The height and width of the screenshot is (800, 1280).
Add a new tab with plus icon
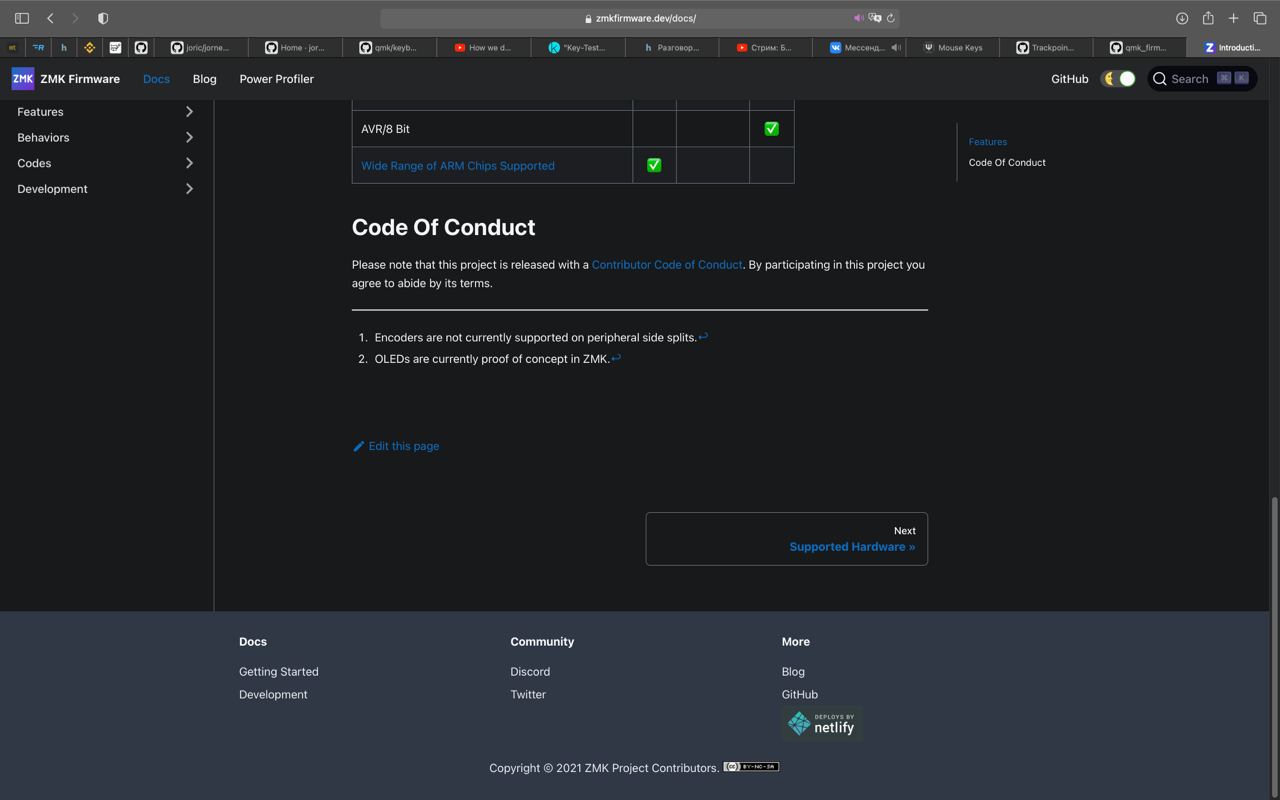[x=1234, y=18]
